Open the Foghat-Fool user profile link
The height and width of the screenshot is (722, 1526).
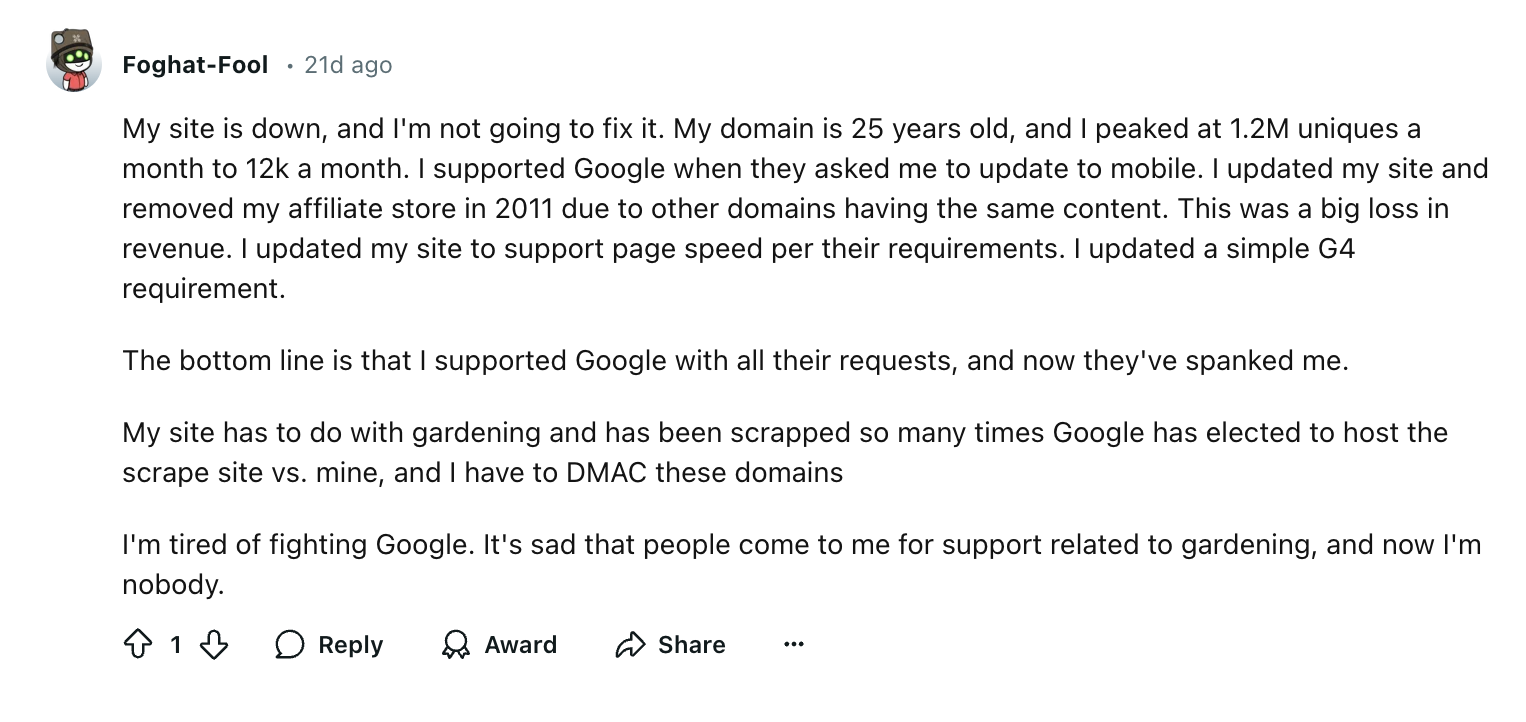point(195,65)
